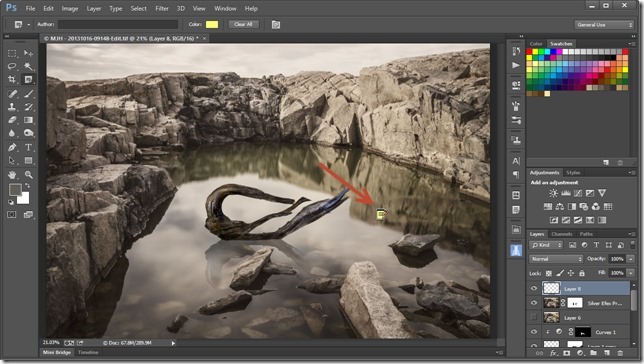Click the yellow note Color swatch
The image size is (644, 364).
click(212, 25)
